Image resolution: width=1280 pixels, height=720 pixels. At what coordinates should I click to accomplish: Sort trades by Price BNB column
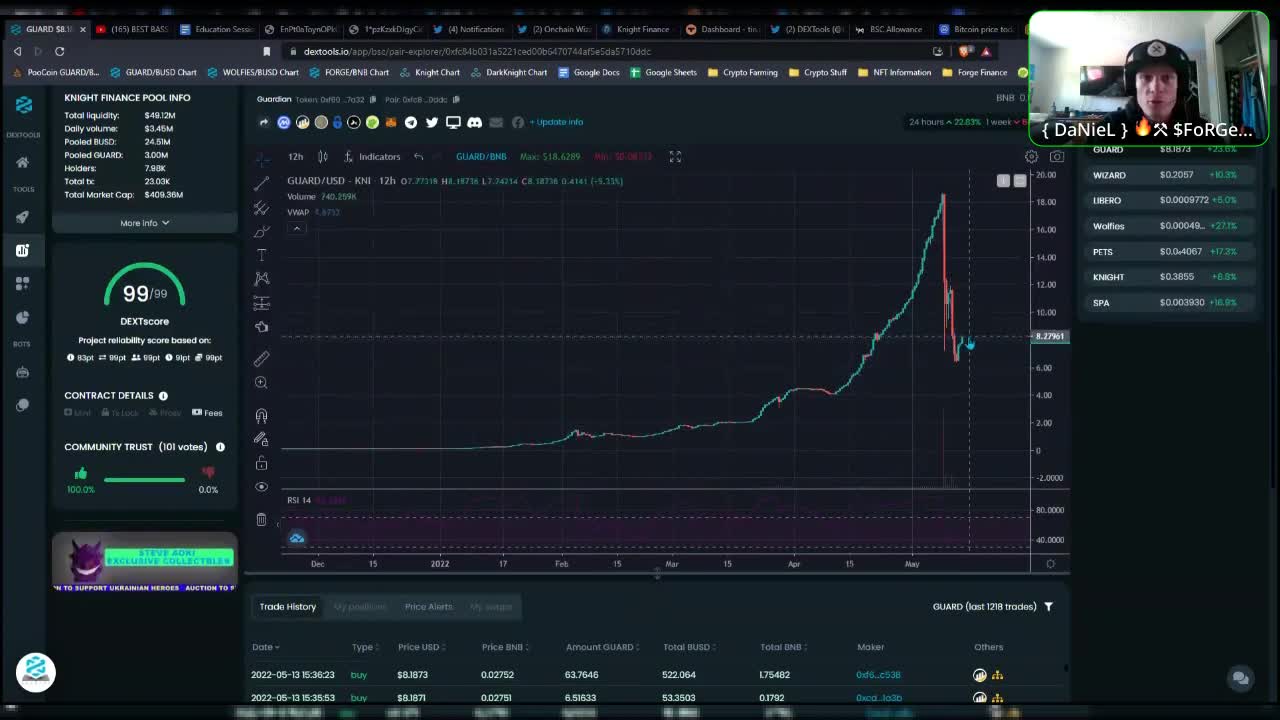click(x=505, y=647)
